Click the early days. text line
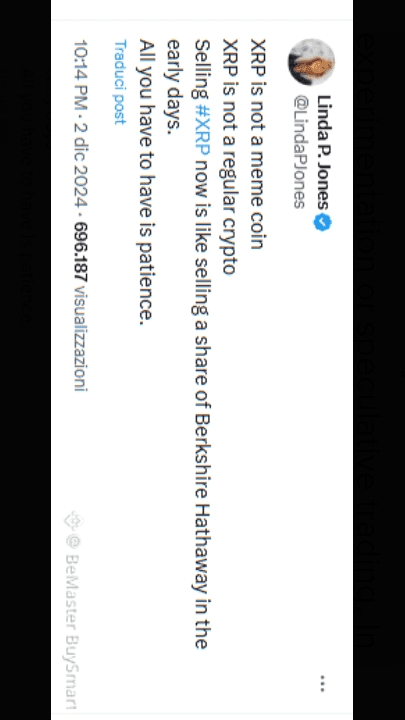405x720 pixels. pyautogui.click(x=174, y=87)
